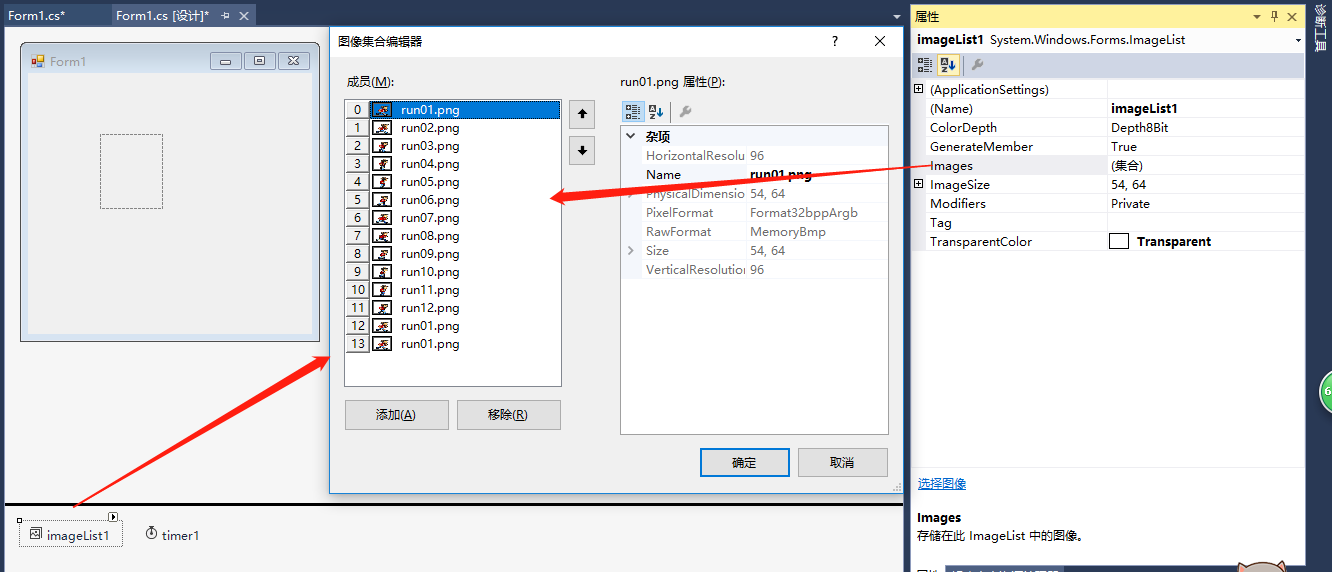Switch dialog property grid to categorized view
Screen dimensions: 1332x572
point(633,111)
